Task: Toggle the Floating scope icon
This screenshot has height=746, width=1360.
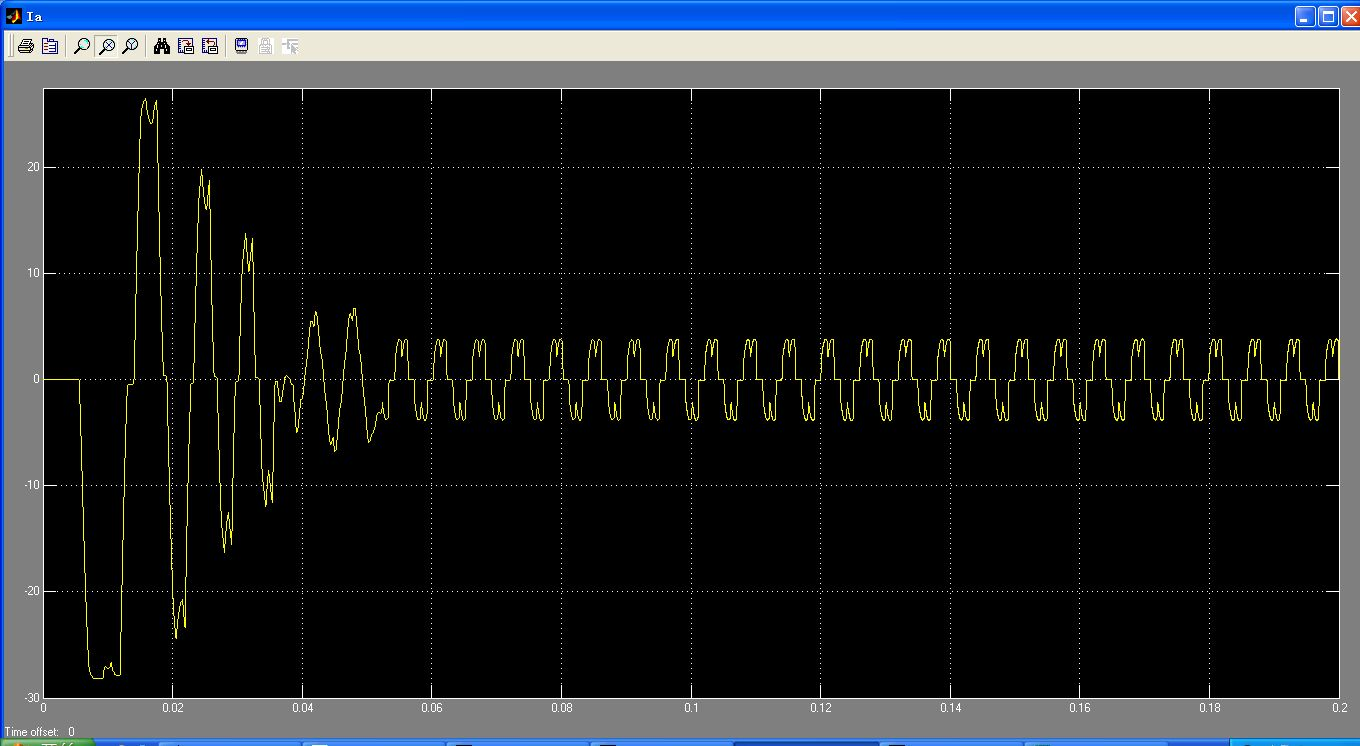Action: (x=241, y=46)
